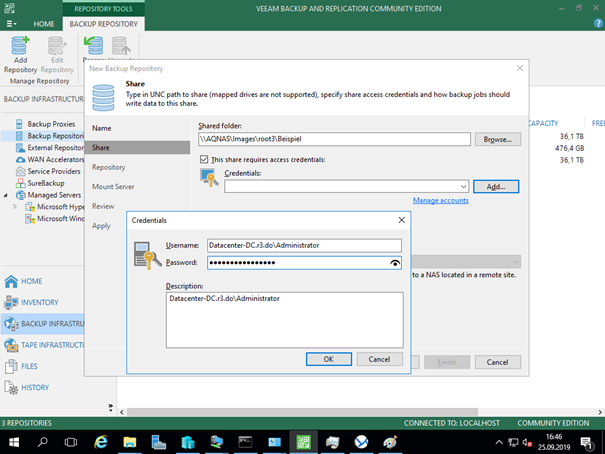
Task: Open the Credentials dropdown list
Action: point(463,186)
